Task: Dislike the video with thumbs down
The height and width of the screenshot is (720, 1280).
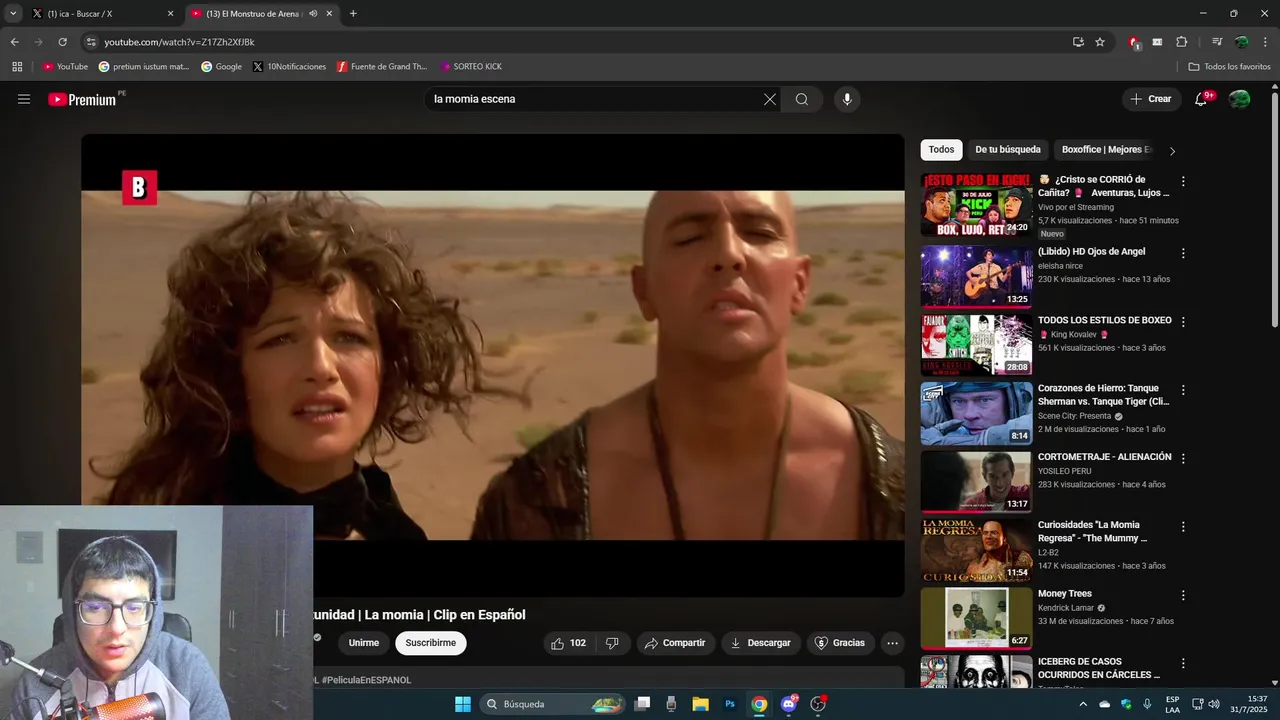Action: (x=612, y=643)
